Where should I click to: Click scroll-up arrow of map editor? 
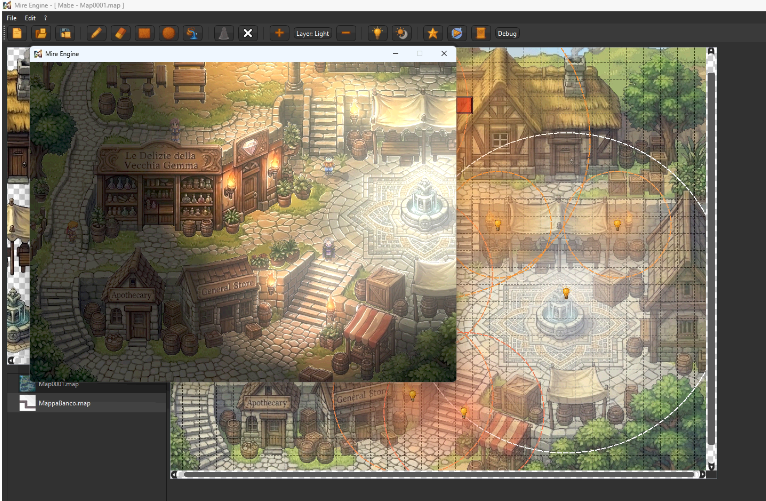tap(712, 51)
